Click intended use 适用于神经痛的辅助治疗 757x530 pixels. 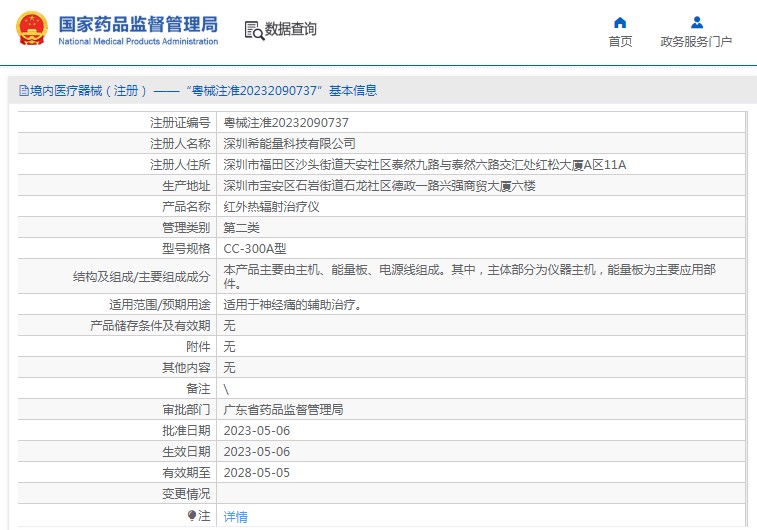pos(293,305)
